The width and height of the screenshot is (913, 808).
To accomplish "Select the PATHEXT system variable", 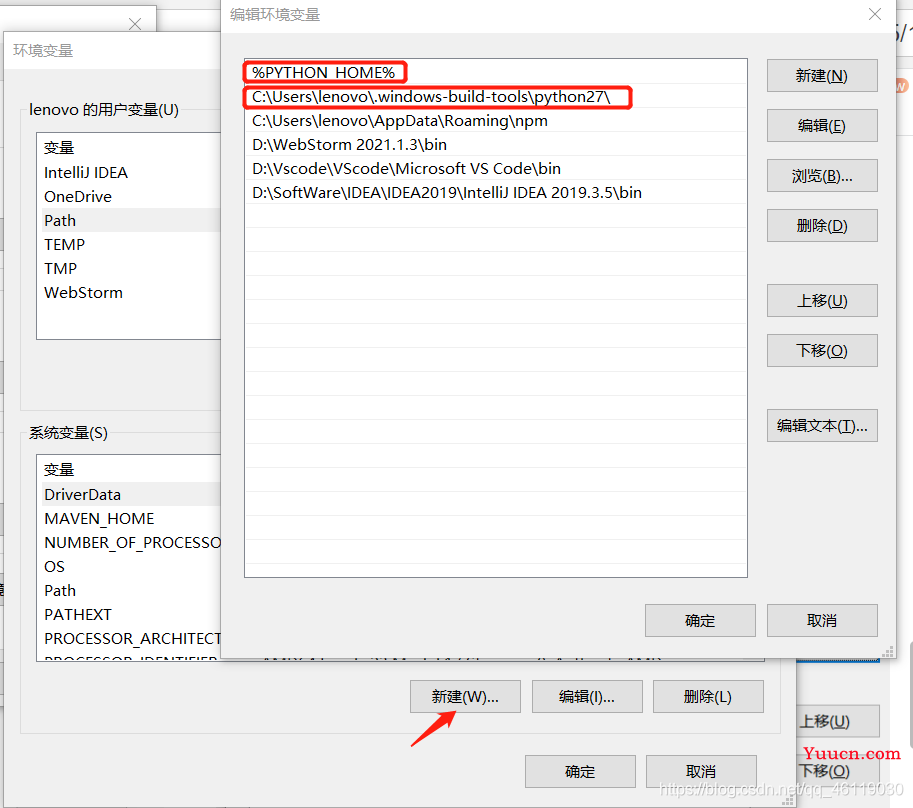I will pyautogui.click(x=129, y=614).
